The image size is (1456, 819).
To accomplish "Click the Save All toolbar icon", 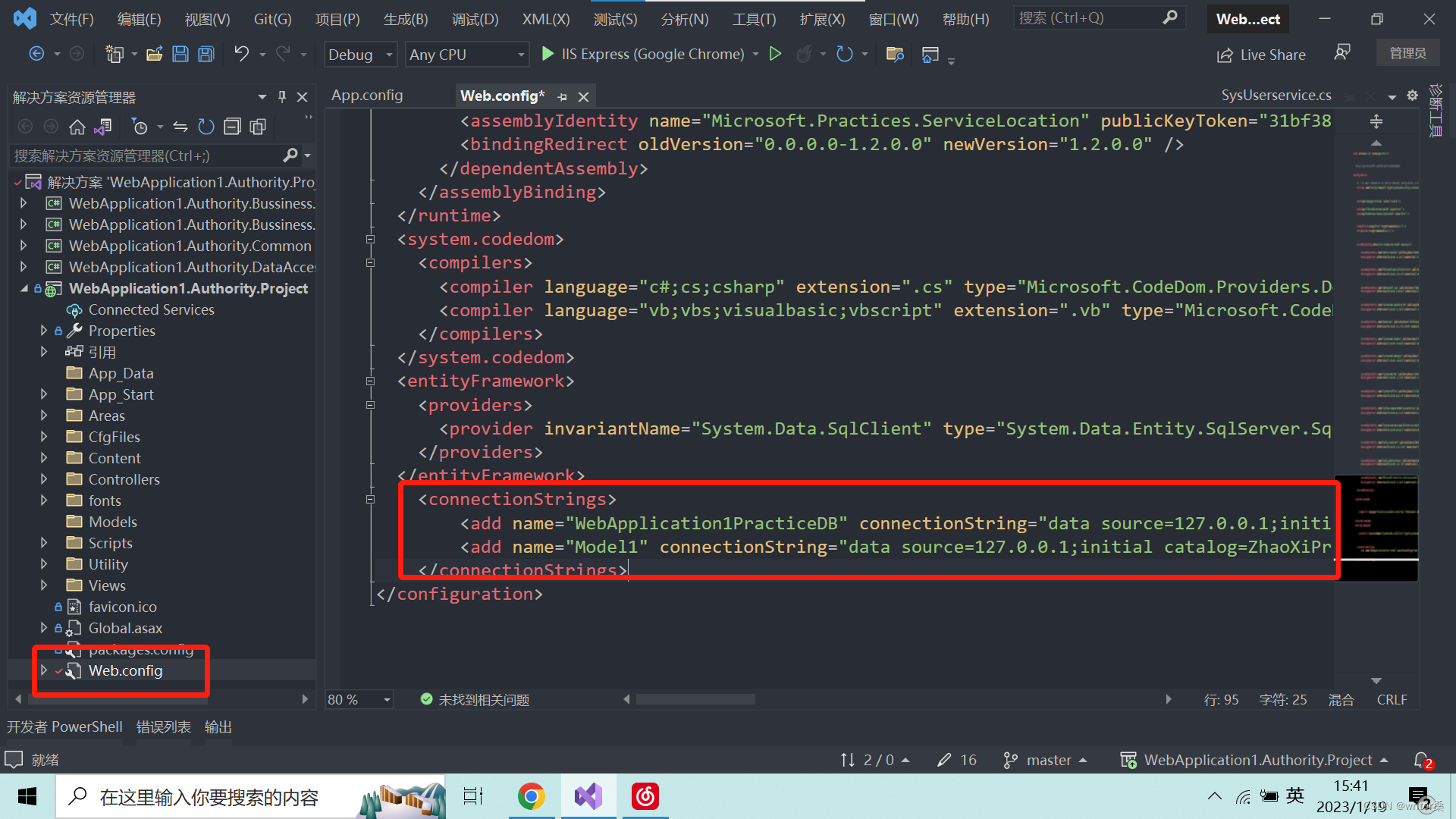I will 206,54.
